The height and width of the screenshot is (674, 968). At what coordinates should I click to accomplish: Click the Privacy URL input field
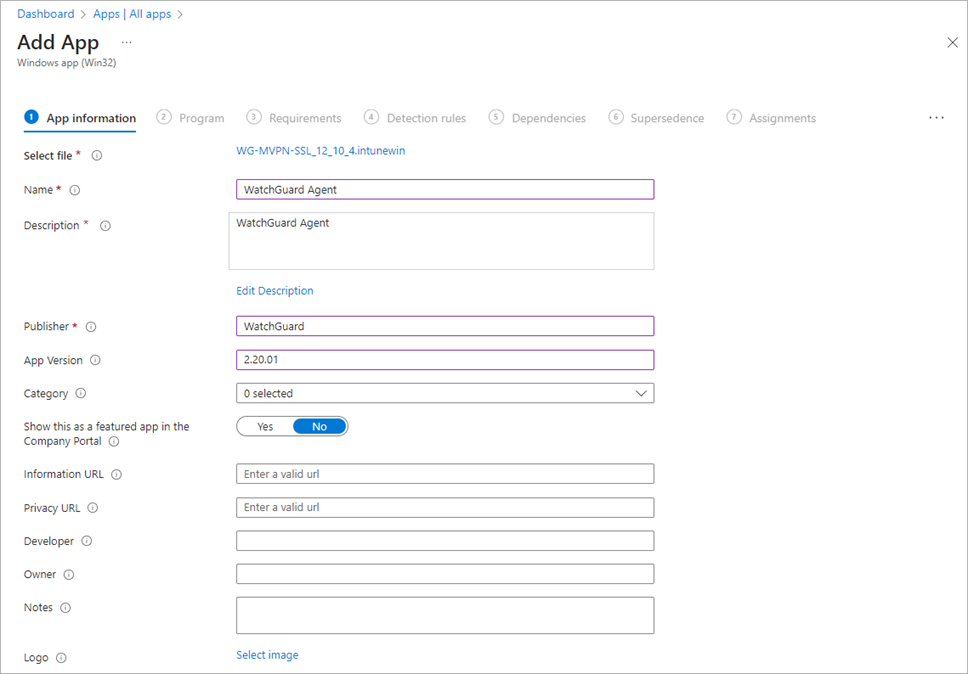(445, 507)
